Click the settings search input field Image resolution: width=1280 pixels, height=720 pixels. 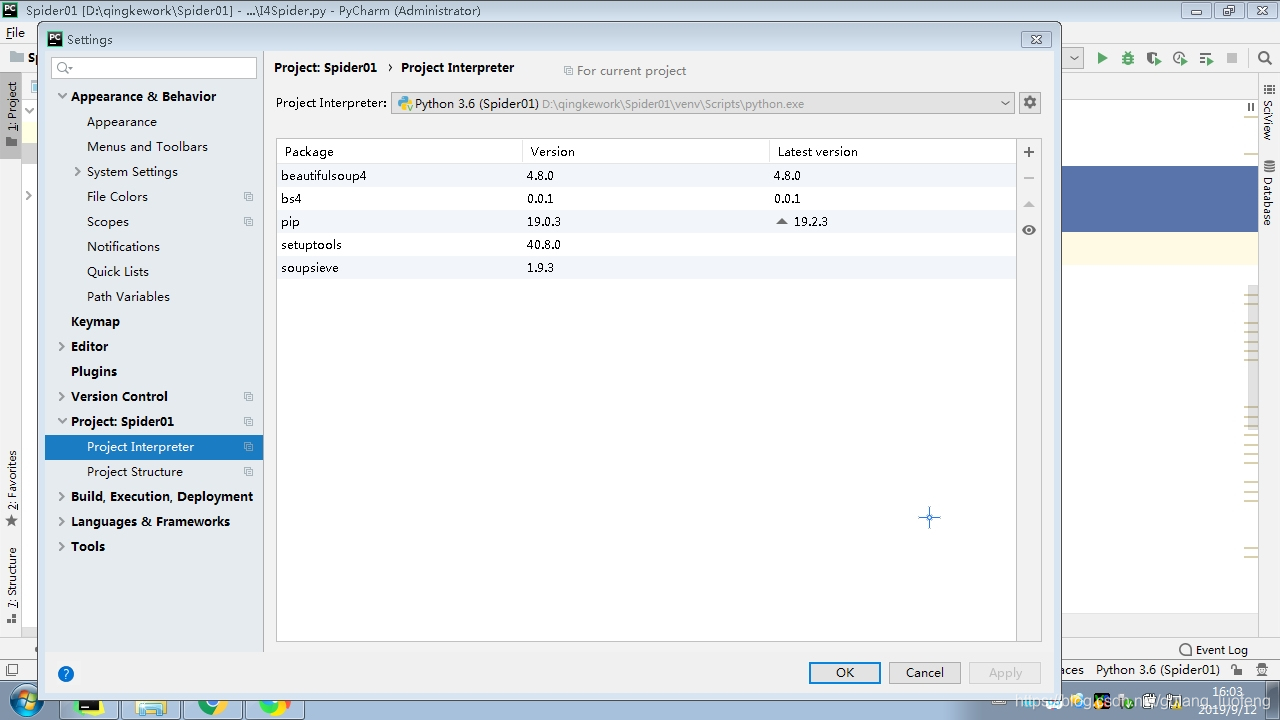click(155, 68)
